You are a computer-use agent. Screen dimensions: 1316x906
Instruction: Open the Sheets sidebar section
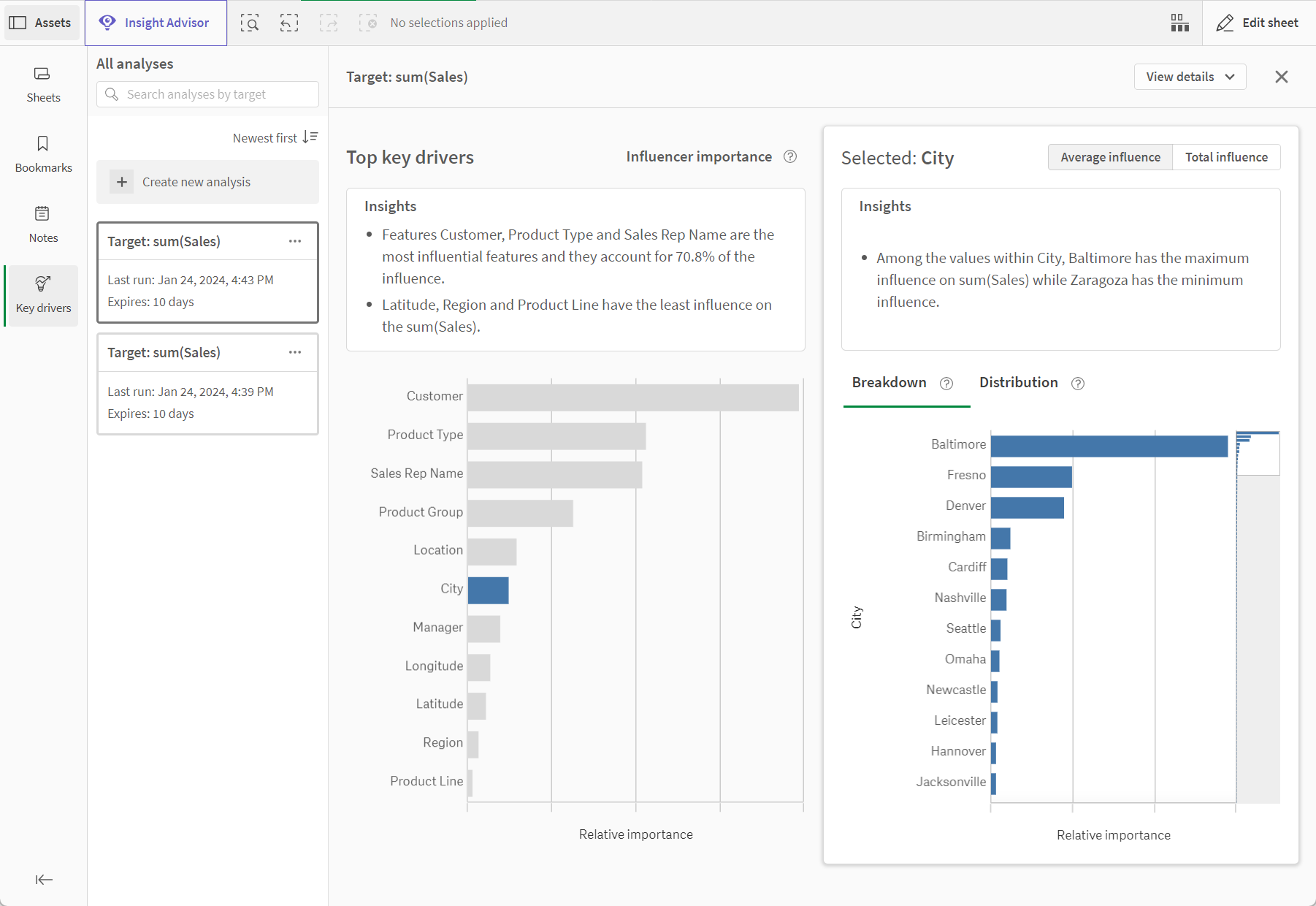43,85
